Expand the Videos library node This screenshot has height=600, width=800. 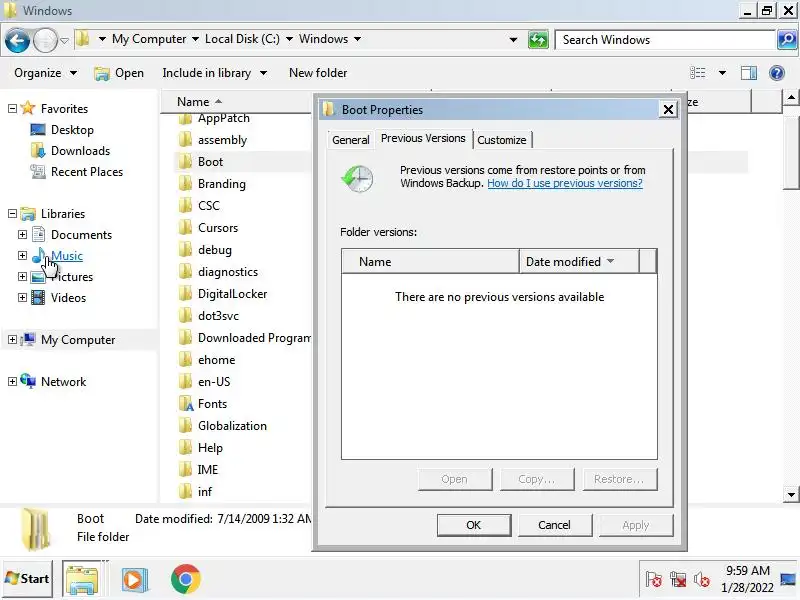coord(22,297)
